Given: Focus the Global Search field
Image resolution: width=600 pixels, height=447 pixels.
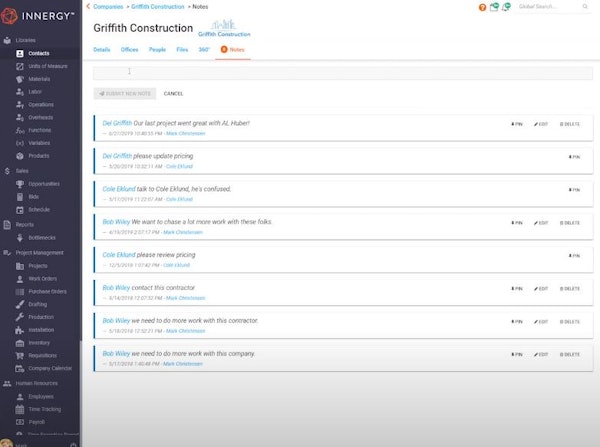Looking at the screenshot, I should pyautogui.click(x=549, y=7).
